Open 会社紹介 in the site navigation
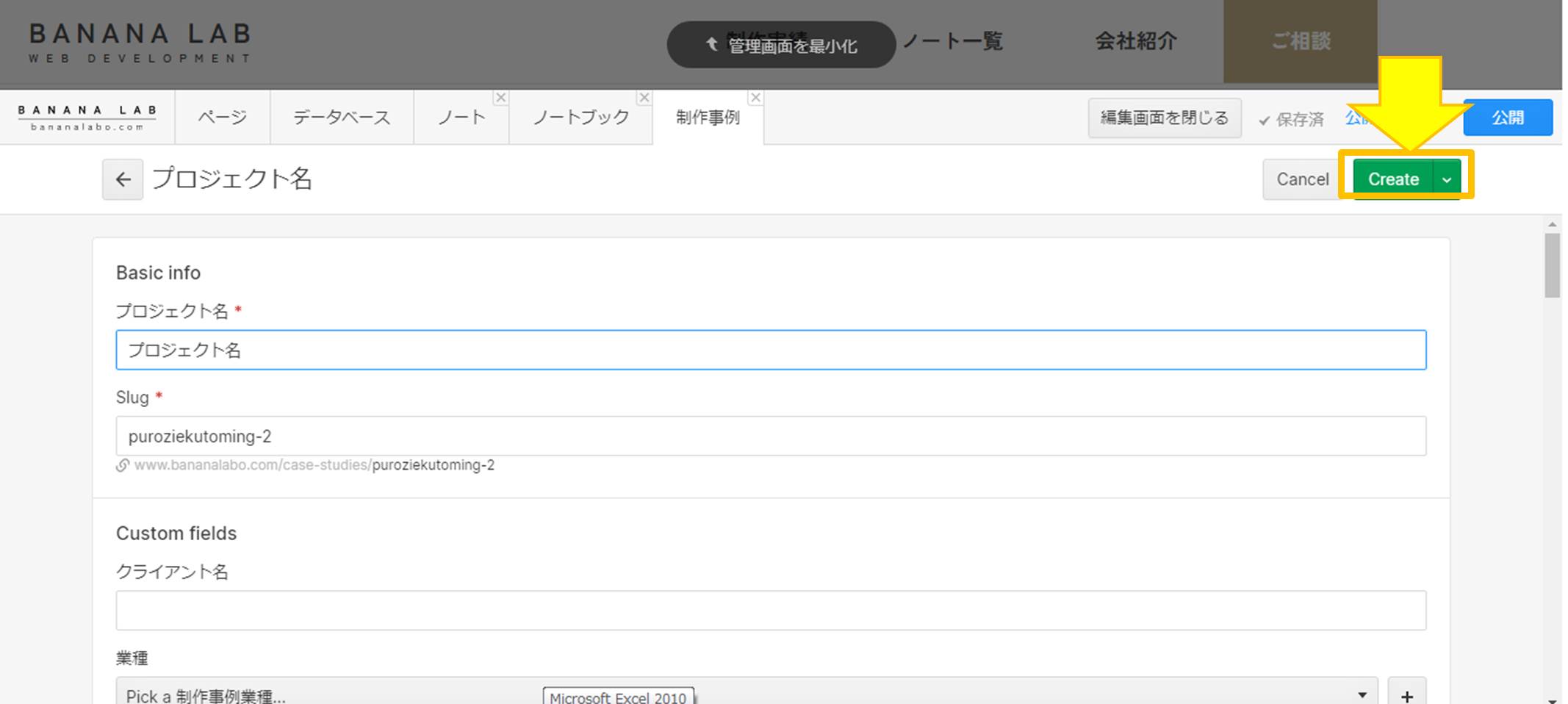 point(1136,41)
